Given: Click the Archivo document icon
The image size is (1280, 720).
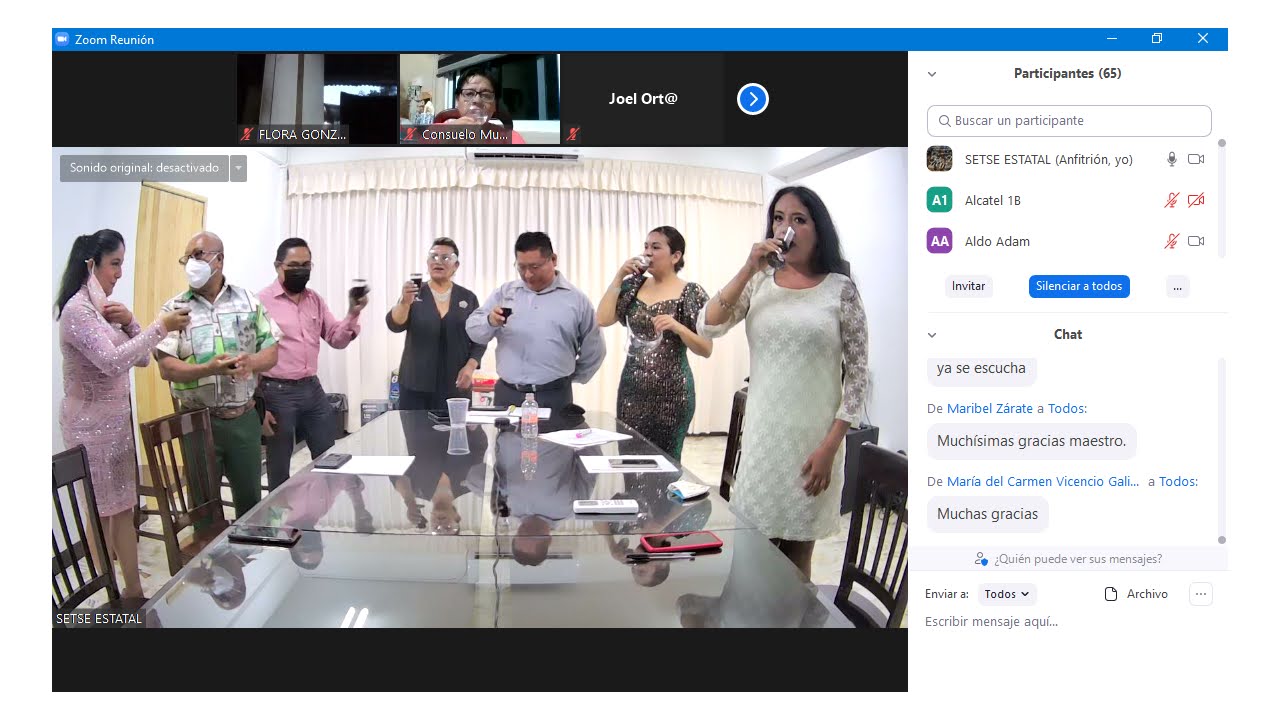Looking at the screenshot, I should (x=1111, y=594).
